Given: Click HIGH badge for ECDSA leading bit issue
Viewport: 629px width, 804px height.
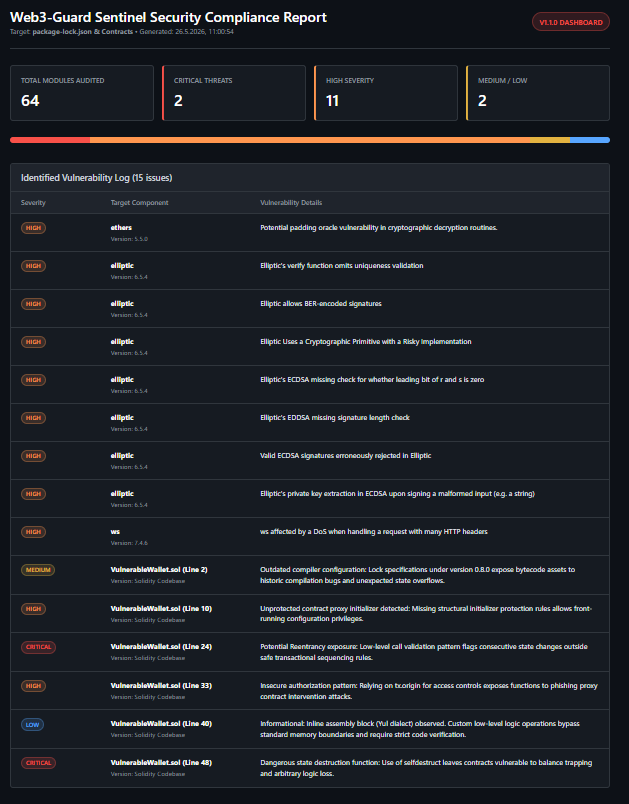Looking at the screenshot, I should (x=33, y=379).
